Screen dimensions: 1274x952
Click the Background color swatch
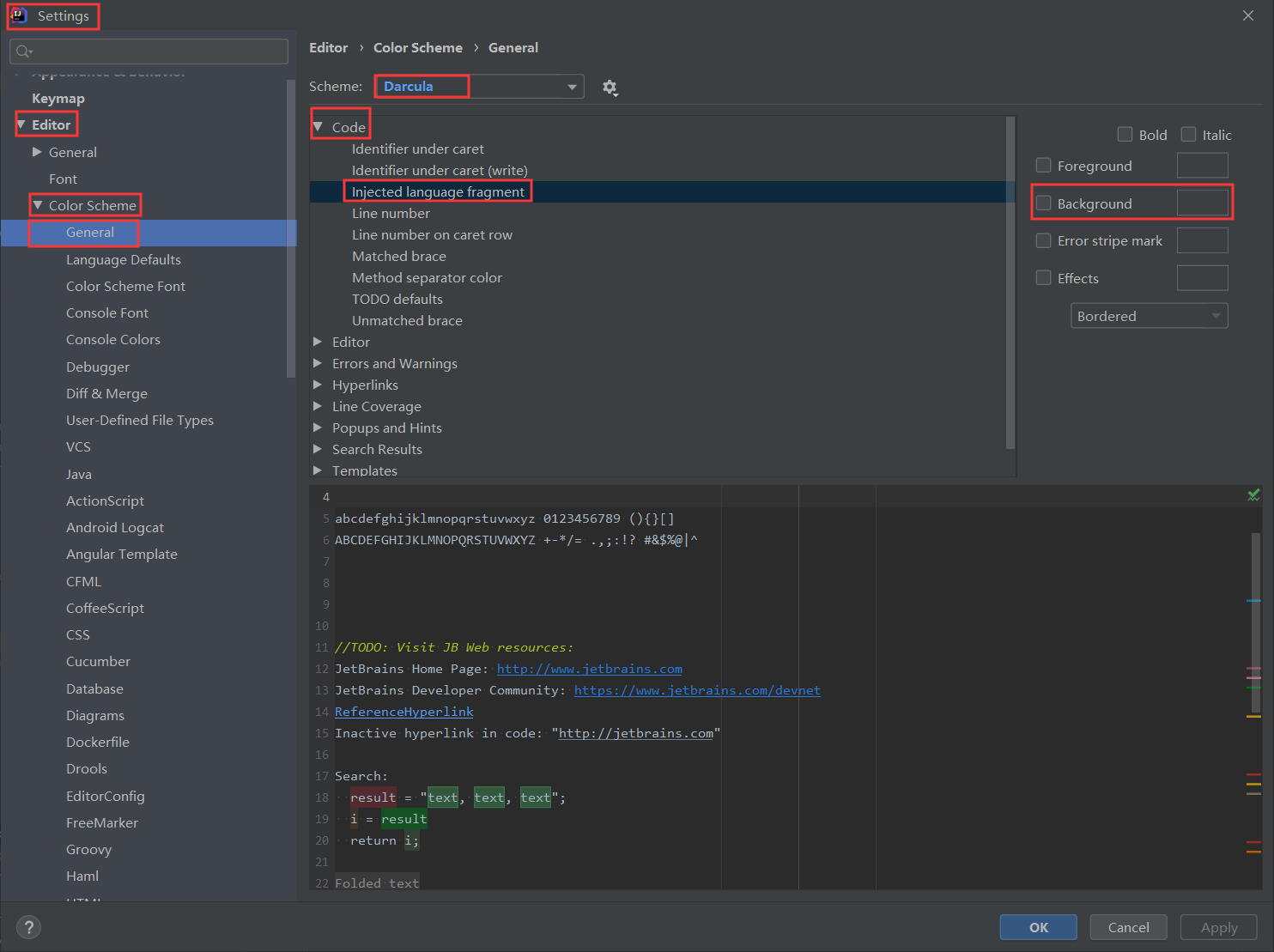pyautogui.click(x=1202, y=203)
